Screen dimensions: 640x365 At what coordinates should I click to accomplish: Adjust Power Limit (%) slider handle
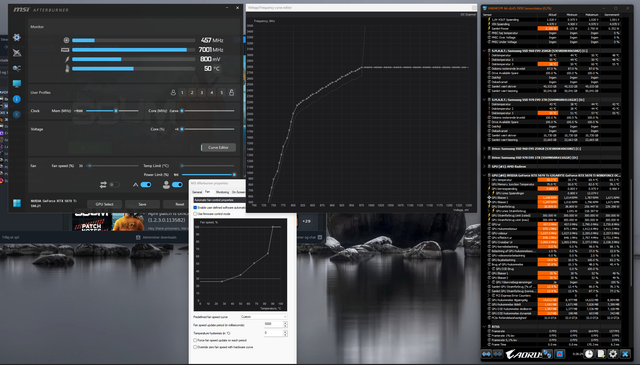point(234,175)
